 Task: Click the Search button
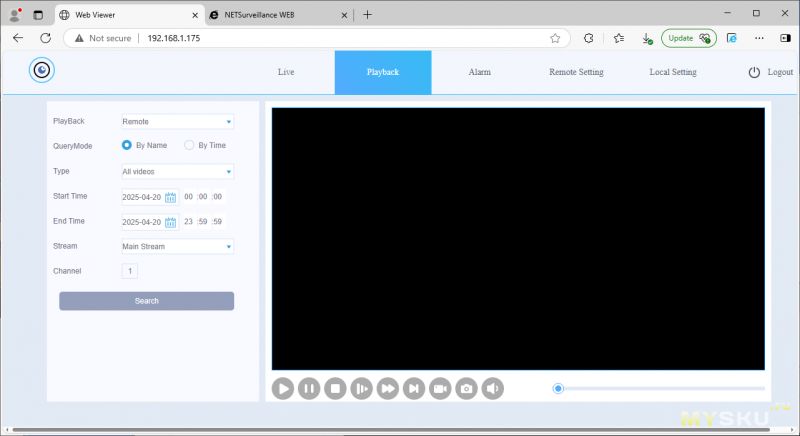tap(146, 301)
